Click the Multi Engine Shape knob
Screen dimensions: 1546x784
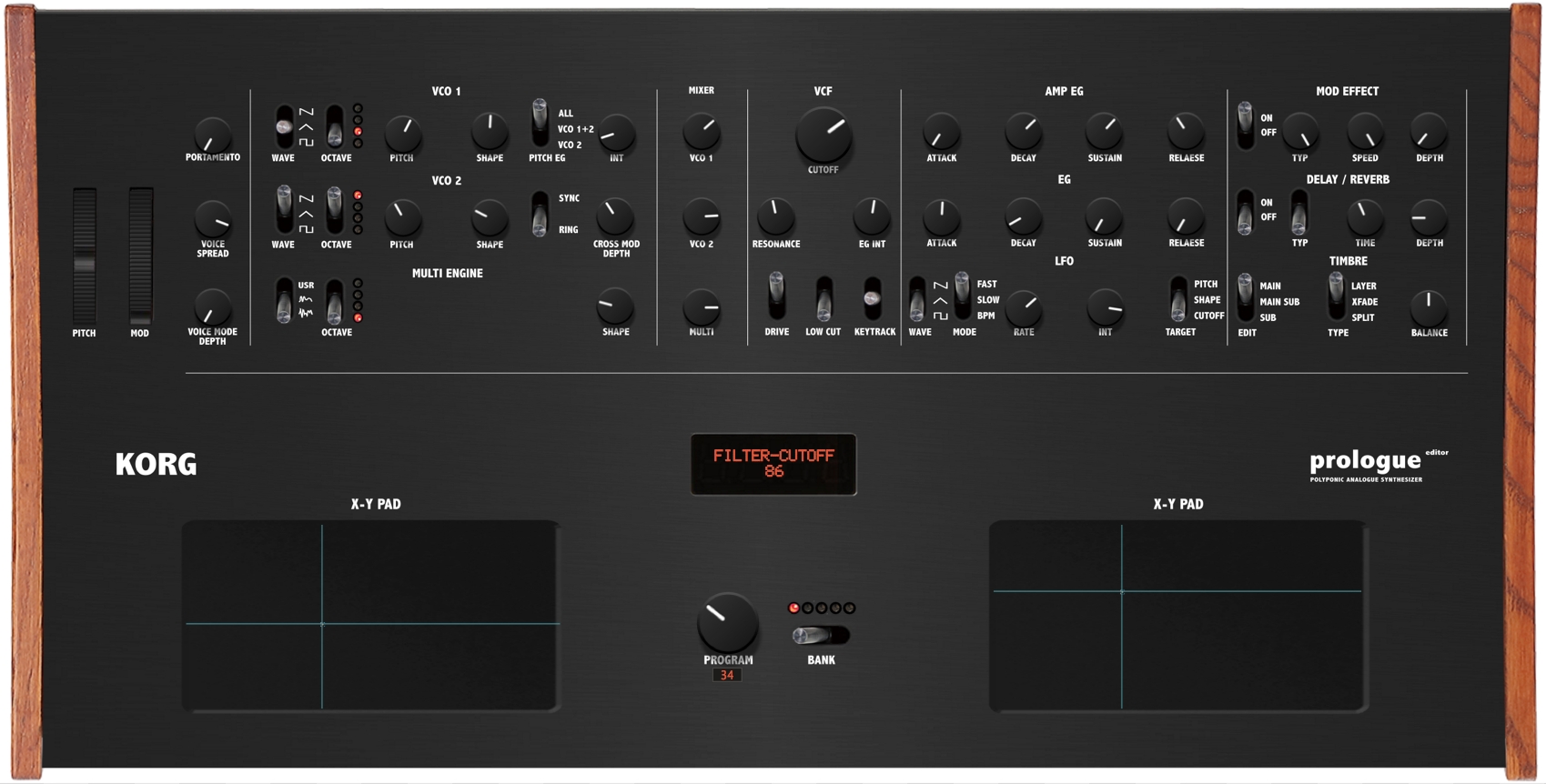click(616, 307)
